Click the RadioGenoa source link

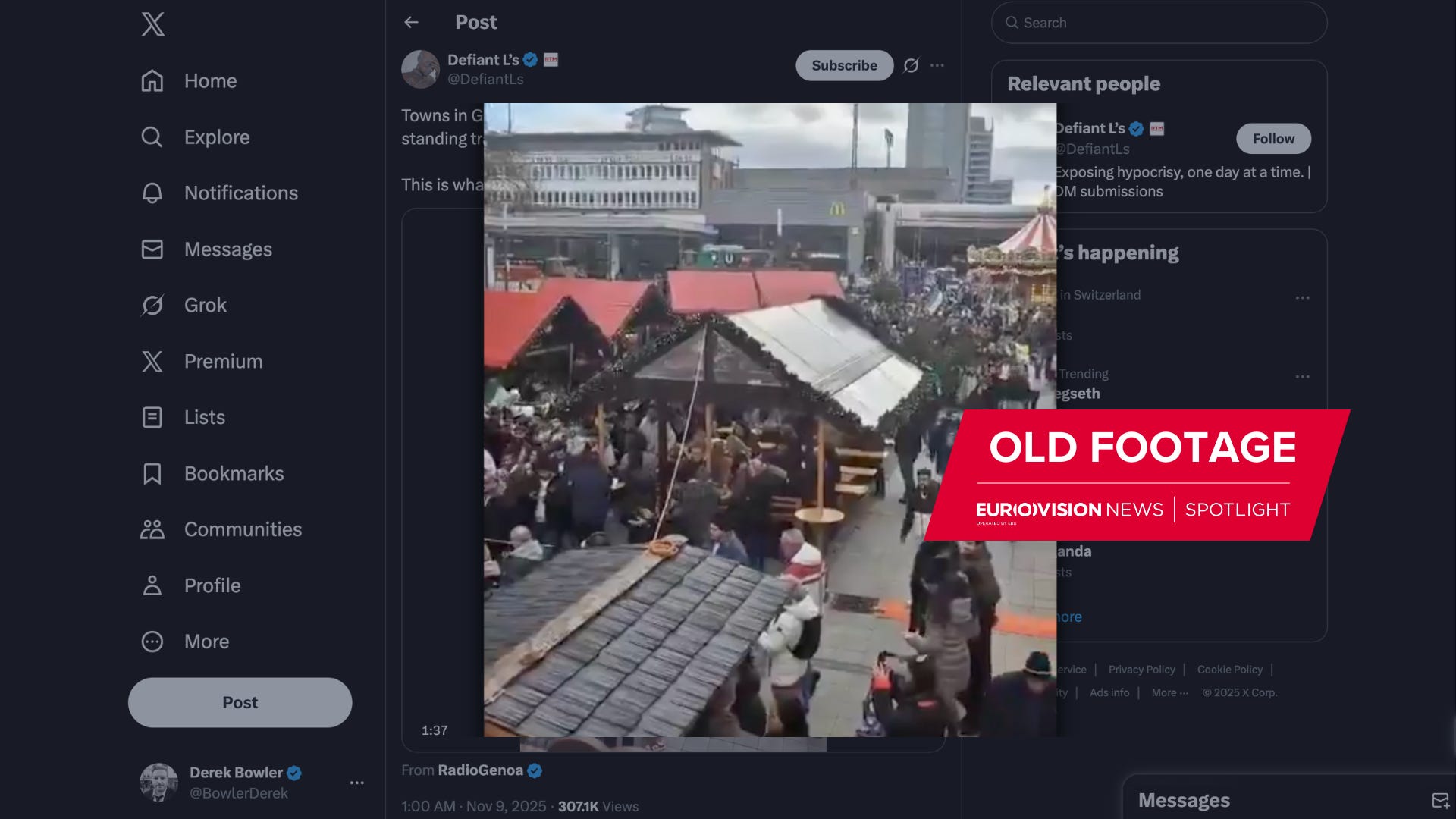tap(480, 770)
